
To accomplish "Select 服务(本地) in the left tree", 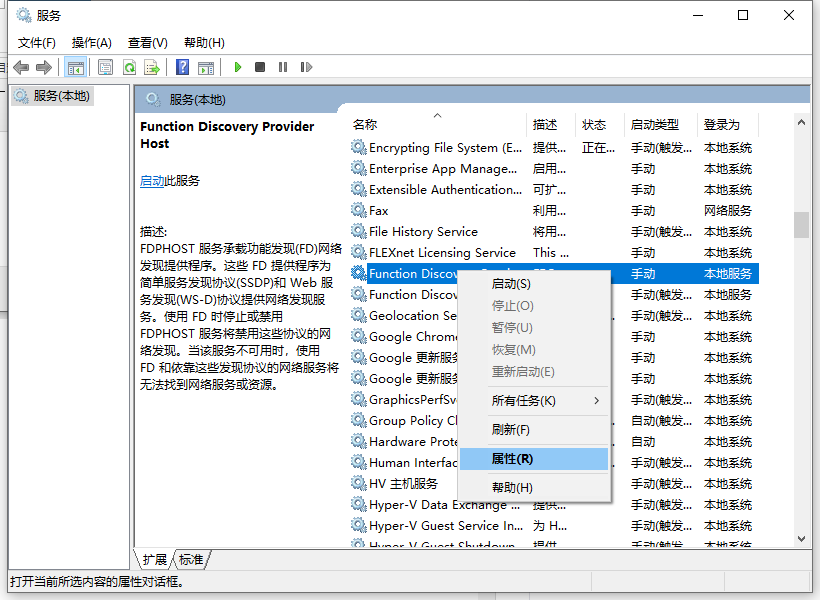I will 61,96.
